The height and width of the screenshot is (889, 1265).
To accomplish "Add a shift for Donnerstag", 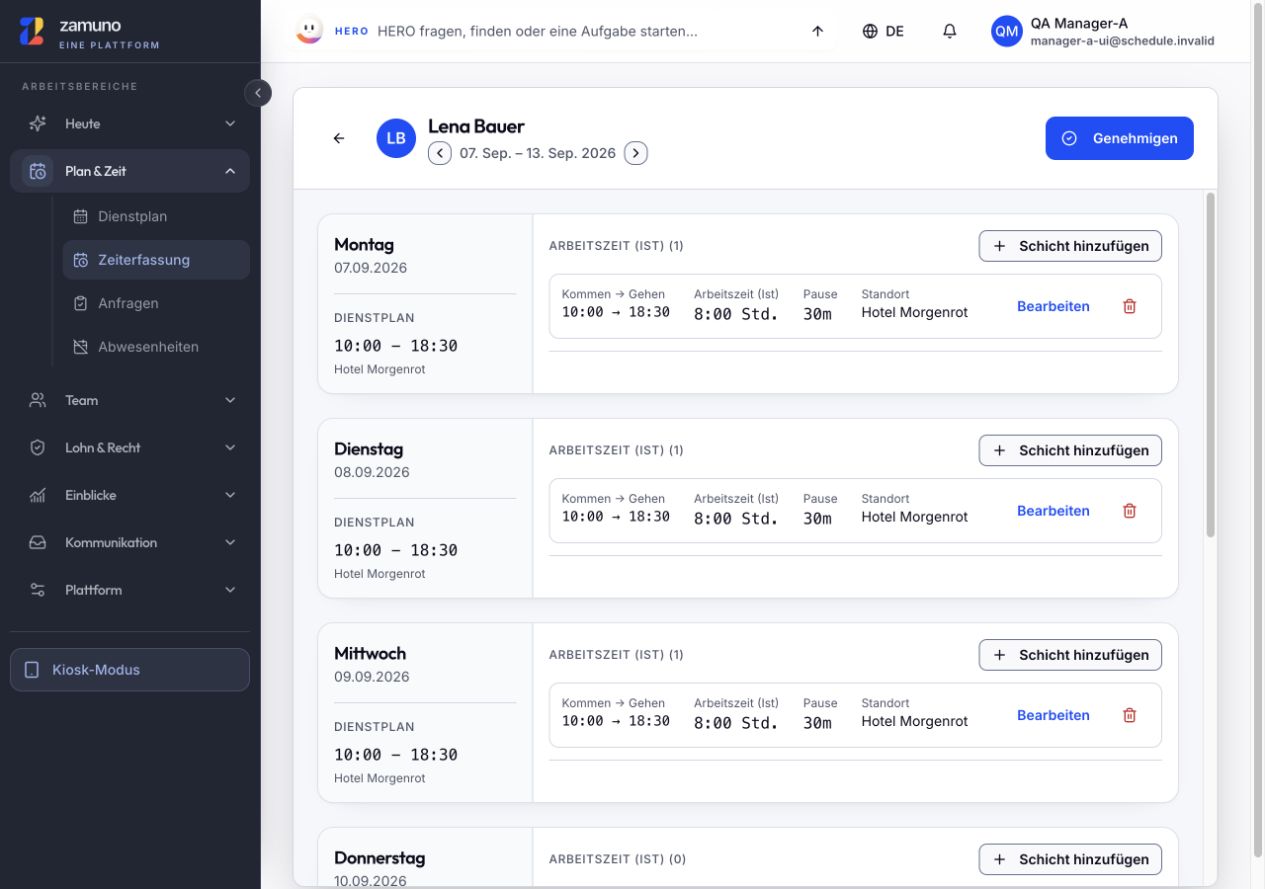I will point(1070,859).
